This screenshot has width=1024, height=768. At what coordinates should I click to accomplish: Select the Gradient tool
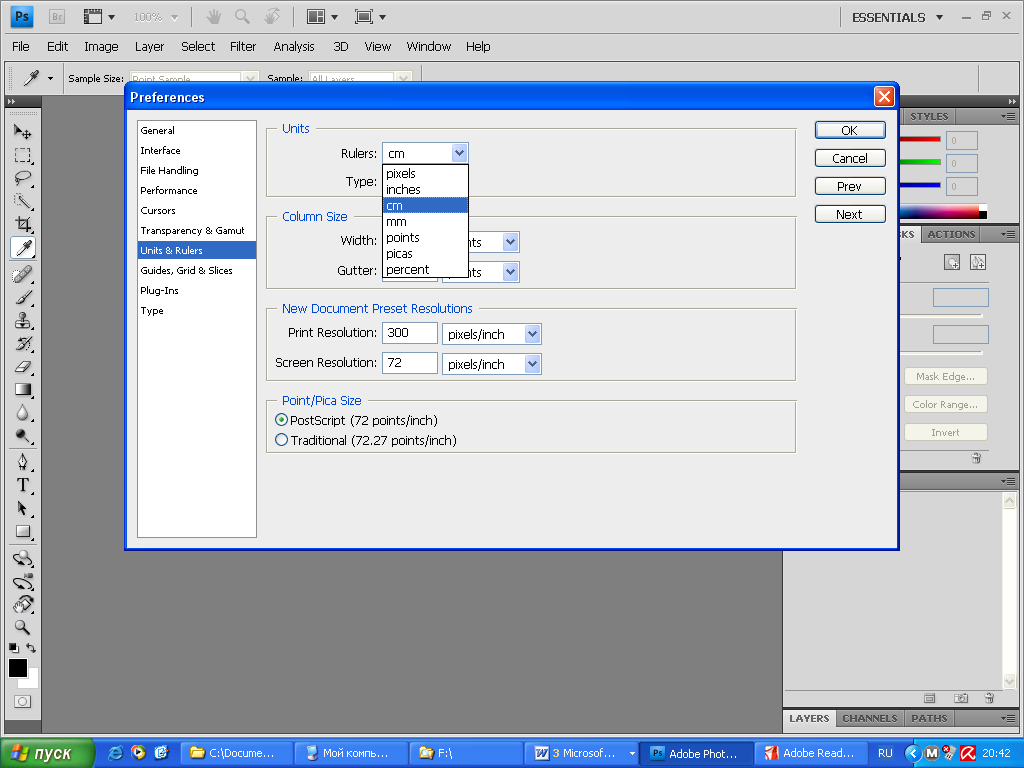(x=23, y=390)
